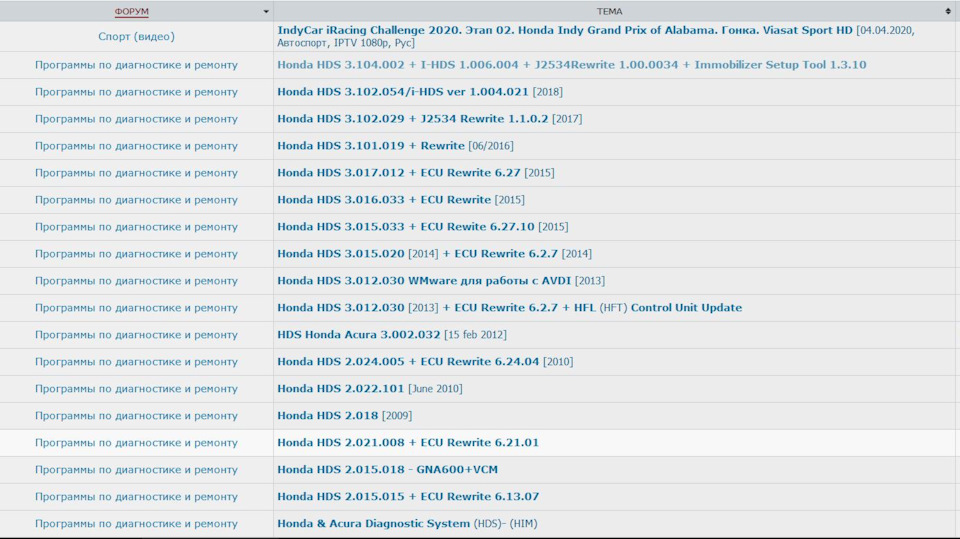The height and width of the screenshot is (539, 960).
Task: Open forum link in the HDS Honda Acura 3.002.032 row
Action: [x=137, y=334]
